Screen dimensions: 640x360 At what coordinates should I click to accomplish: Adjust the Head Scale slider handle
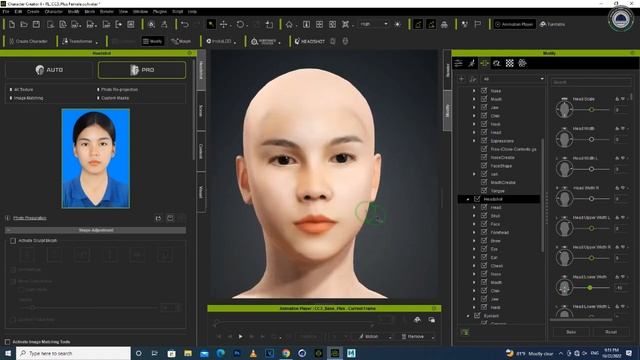point(591,110)
